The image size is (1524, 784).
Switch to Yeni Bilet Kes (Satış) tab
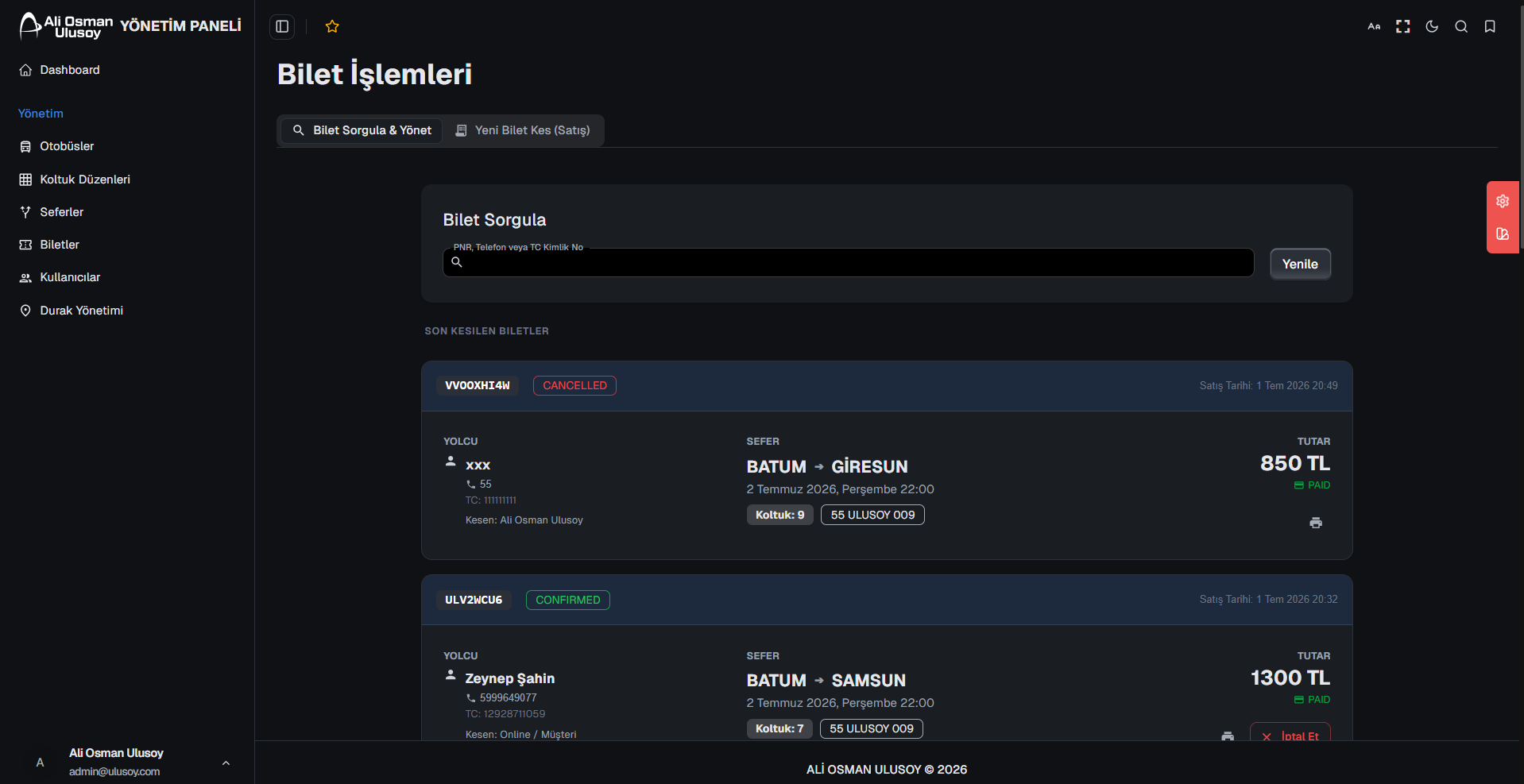point(522,130)
